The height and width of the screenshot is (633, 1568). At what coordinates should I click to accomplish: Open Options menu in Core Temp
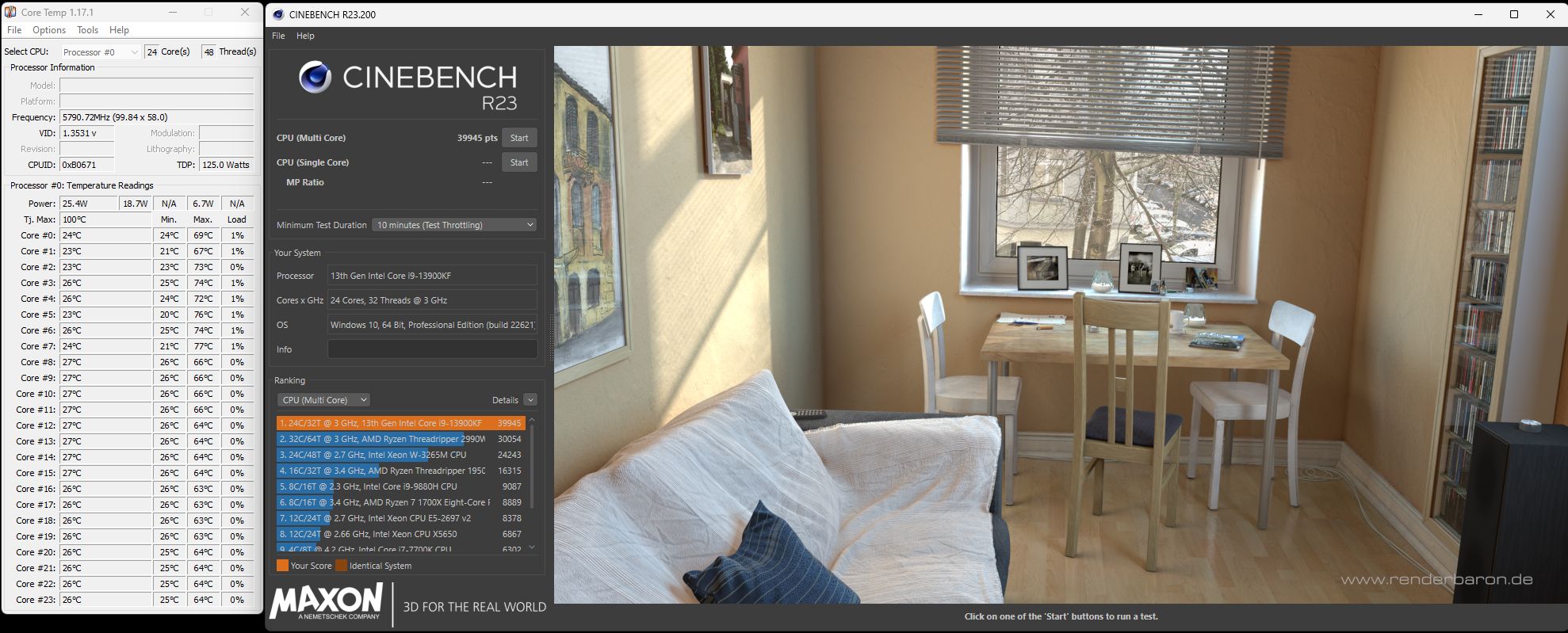tap(49, 30)
